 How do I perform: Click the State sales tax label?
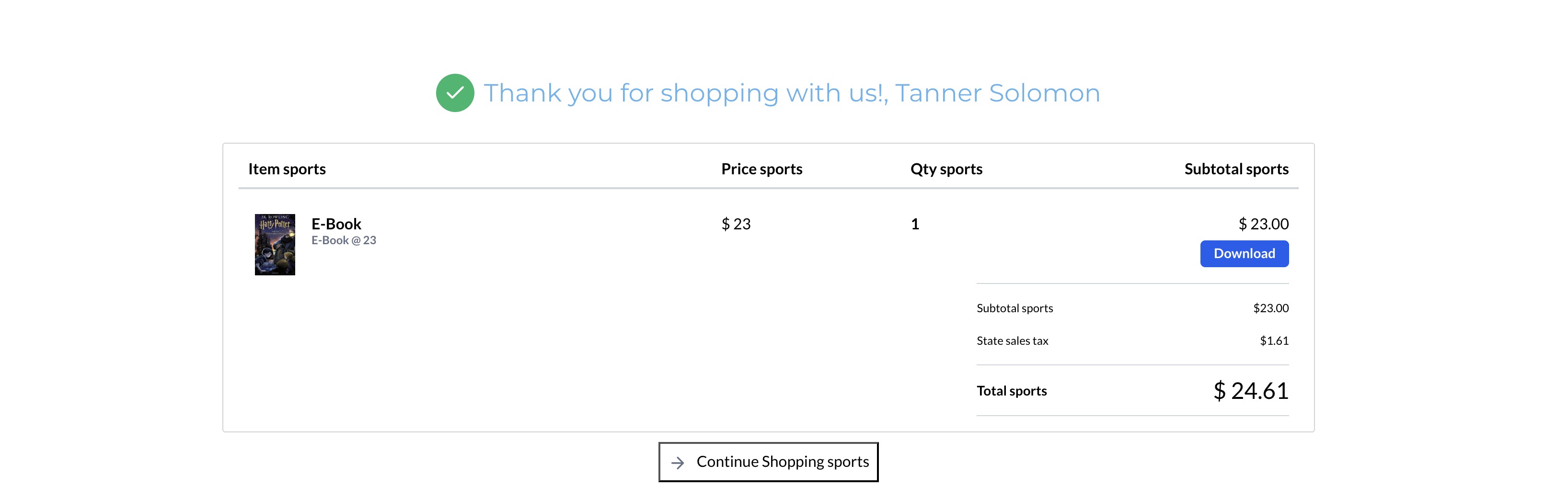[x=1012, y=341]
